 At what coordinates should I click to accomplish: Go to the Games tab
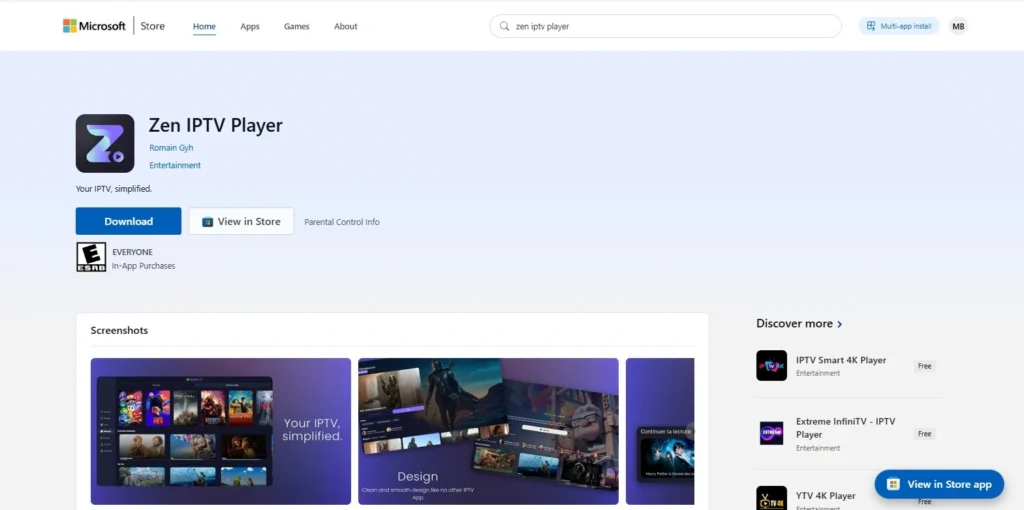296,26
